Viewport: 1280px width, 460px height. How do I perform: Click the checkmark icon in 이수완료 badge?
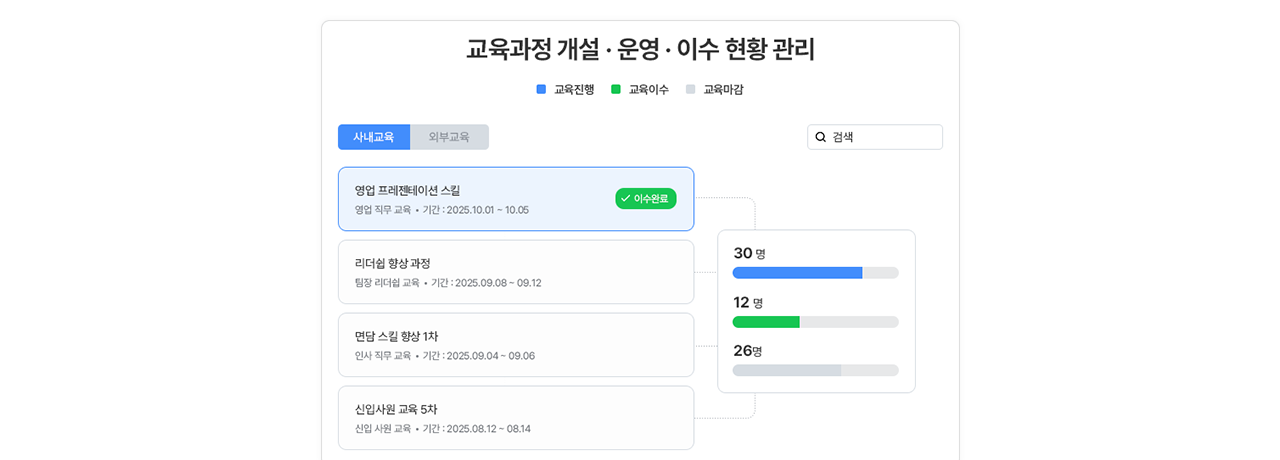click(625, 199)
